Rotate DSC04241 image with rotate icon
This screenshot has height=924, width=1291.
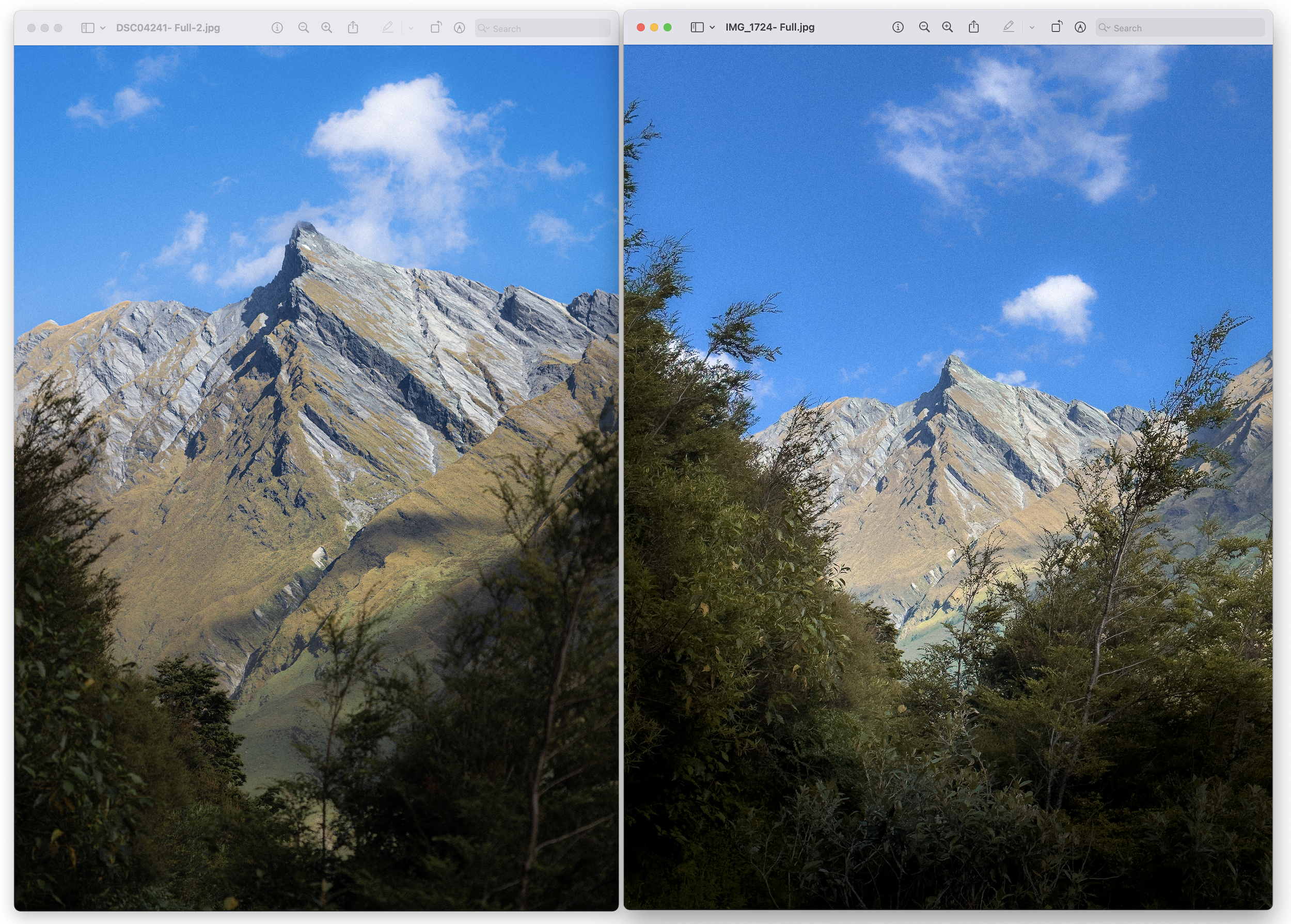tap(436, 27)
